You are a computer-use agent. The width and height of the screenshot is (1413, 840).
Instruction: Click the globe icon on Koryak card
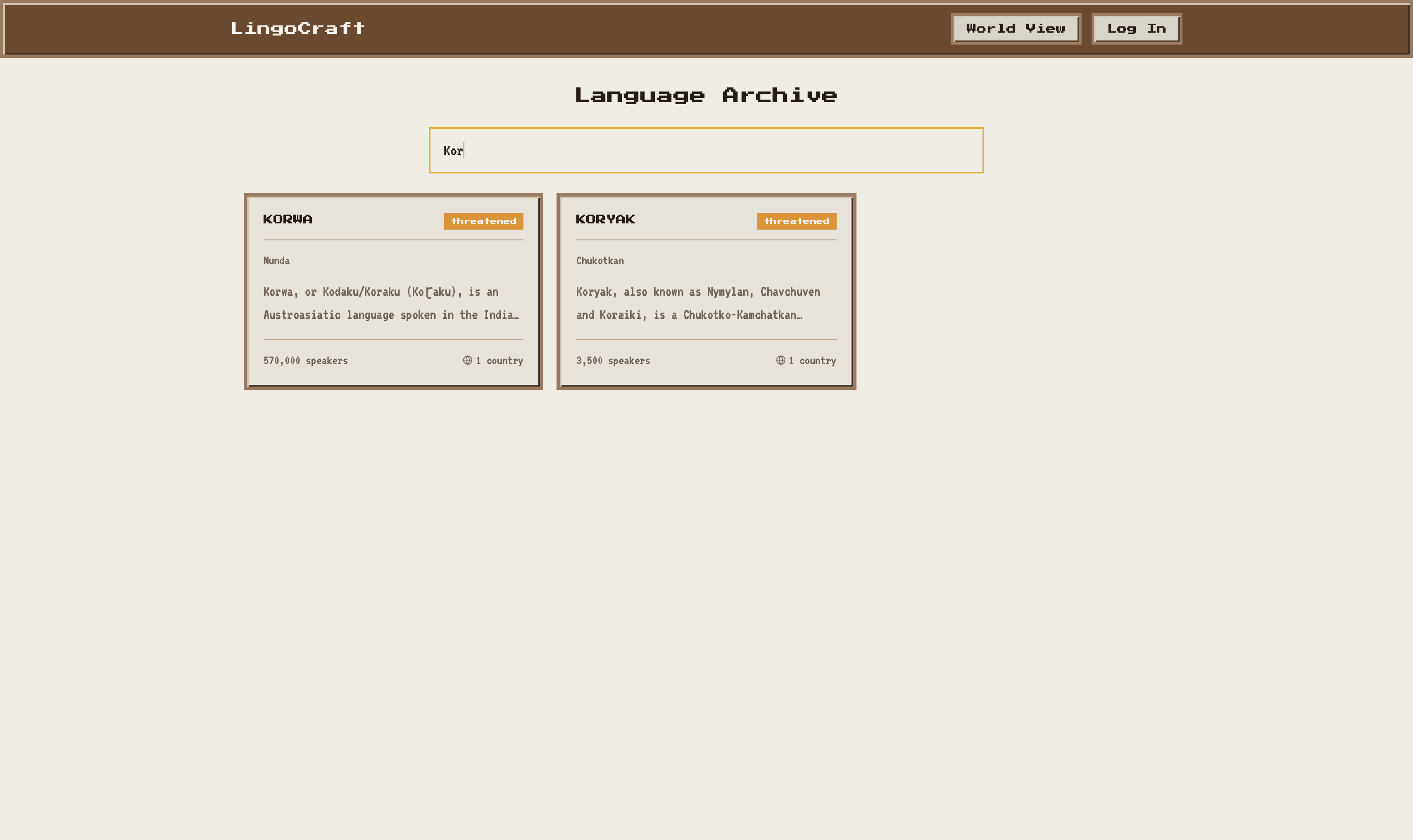780,360
